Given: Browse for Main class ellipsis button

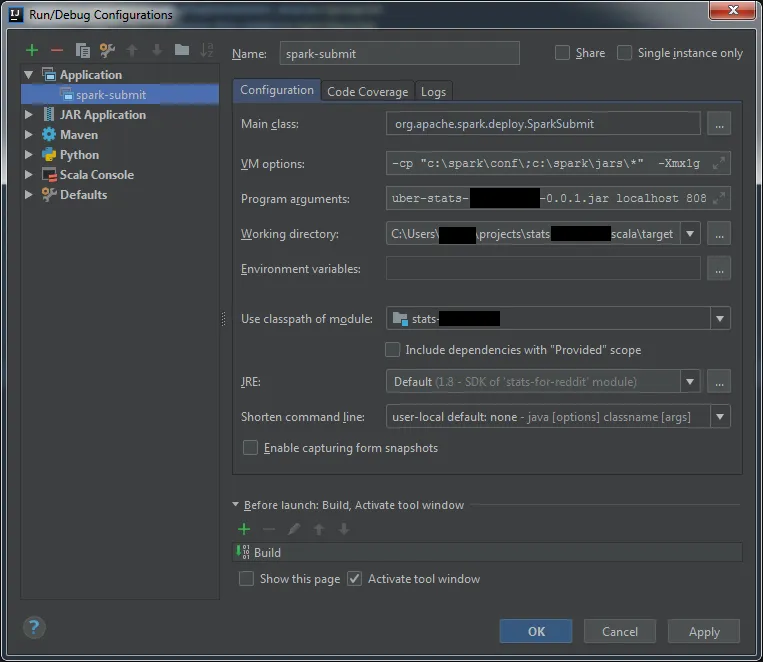Looking at the screenshot, I should point(719,124).
